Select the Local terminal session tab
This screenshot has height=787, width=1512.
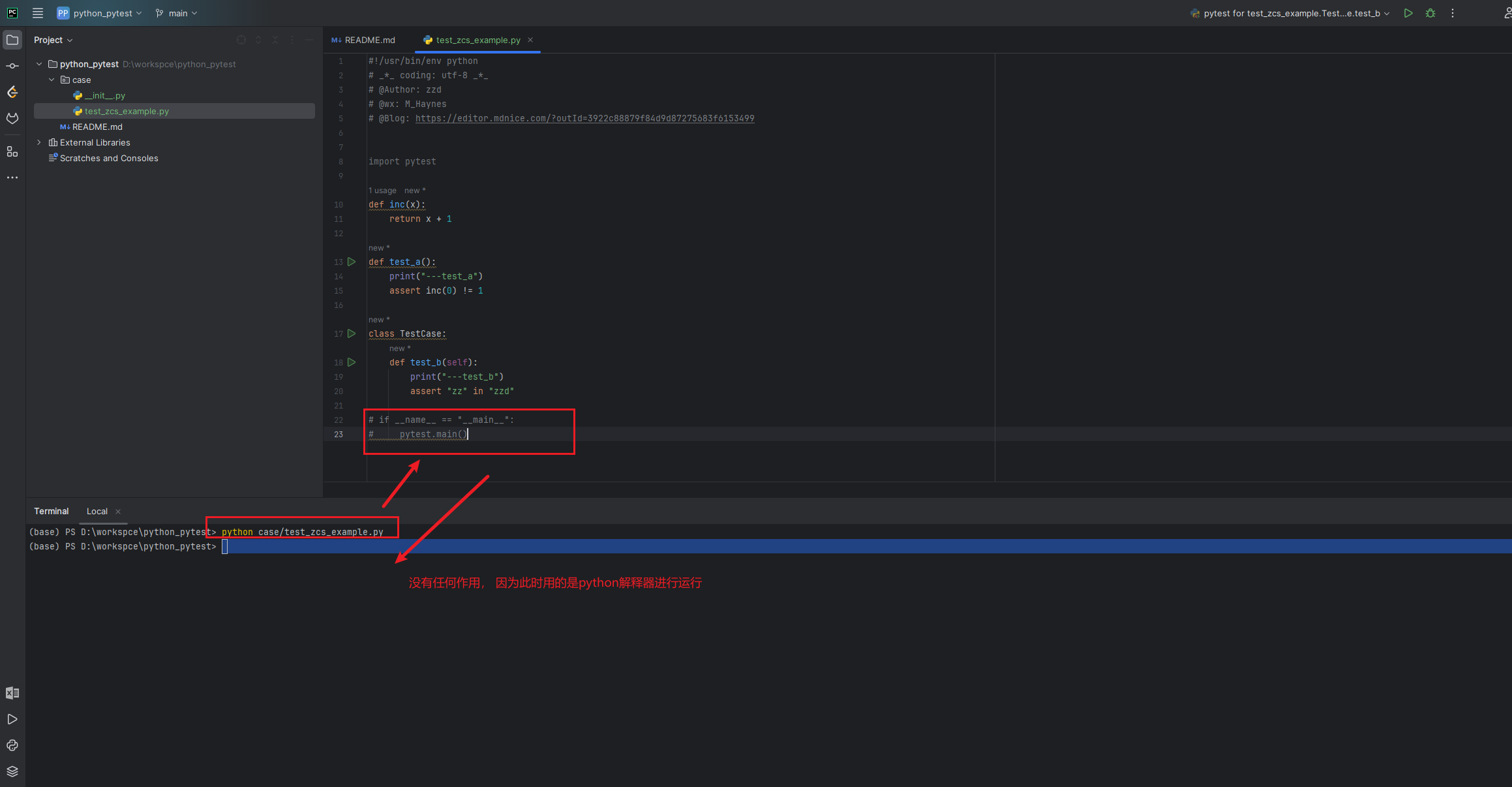point(97,512)
